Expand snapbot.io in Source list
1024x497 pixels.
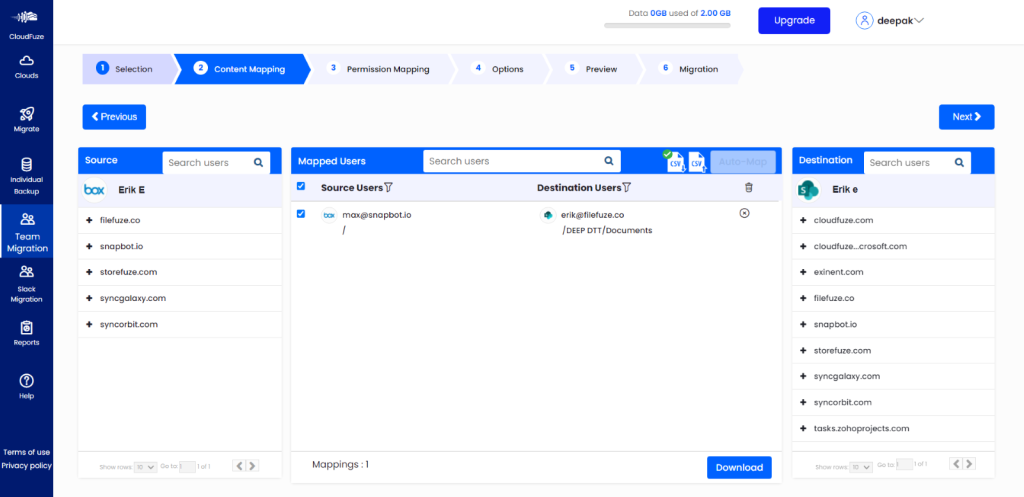pyautogui.click(x=89, y=246)
